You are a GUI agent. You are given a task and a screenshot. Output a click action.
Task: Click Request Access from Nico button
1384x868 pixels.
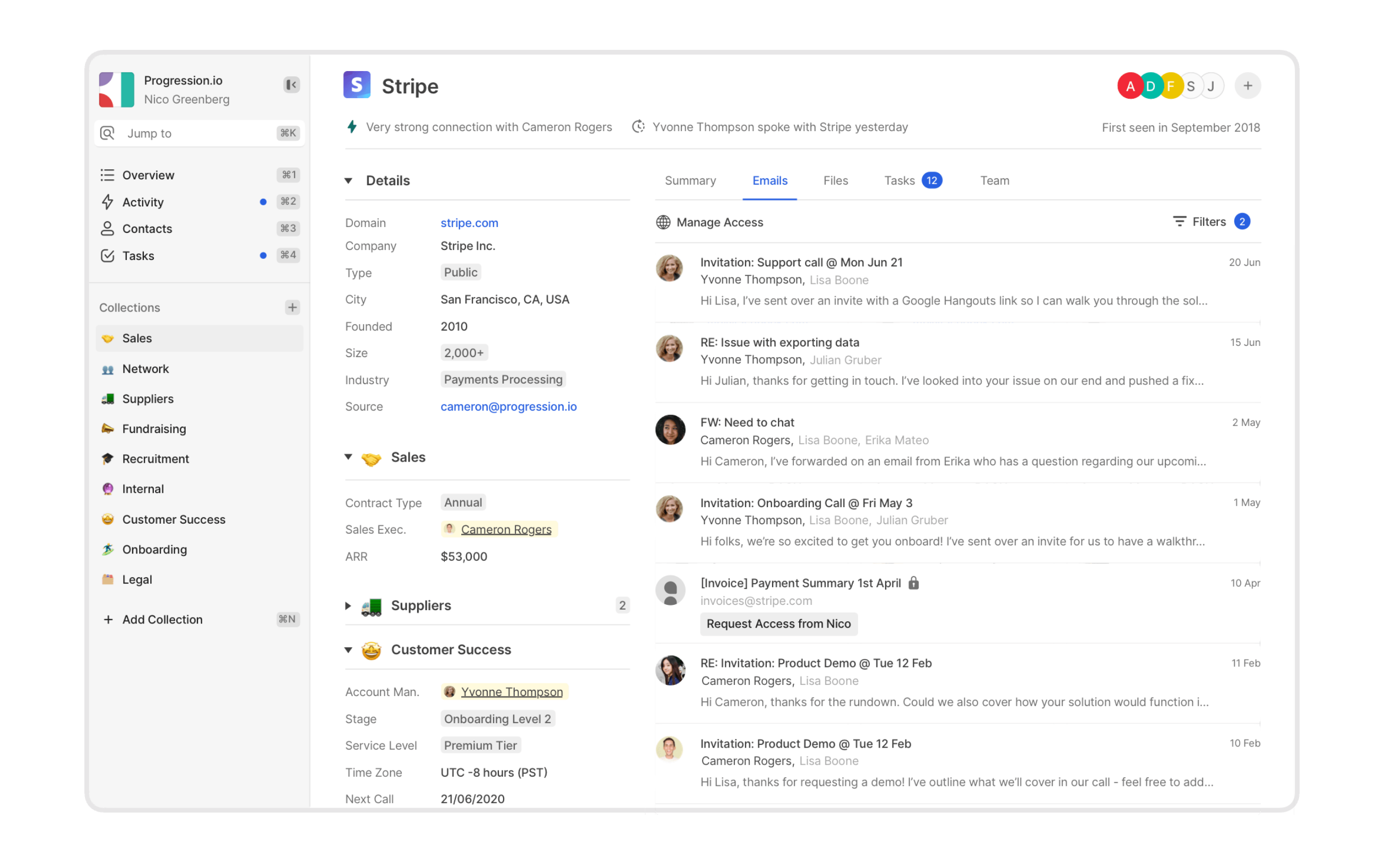pos(779,623)
